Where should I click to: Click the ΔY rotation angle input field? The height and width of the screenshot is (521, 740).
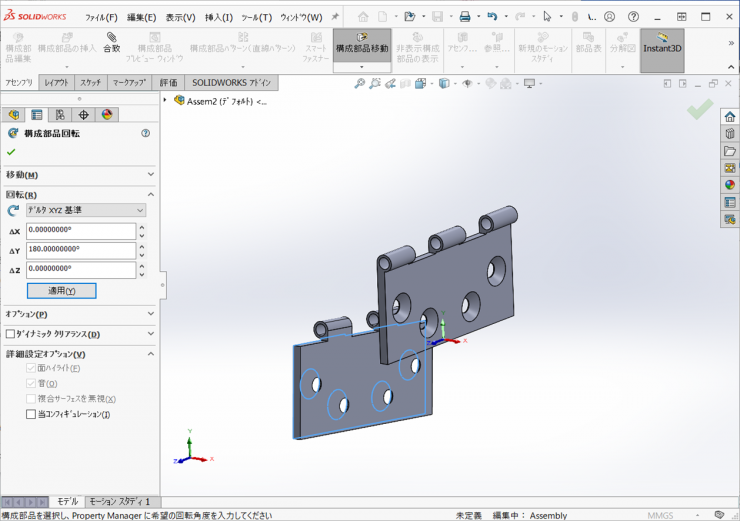click(80, 250)
